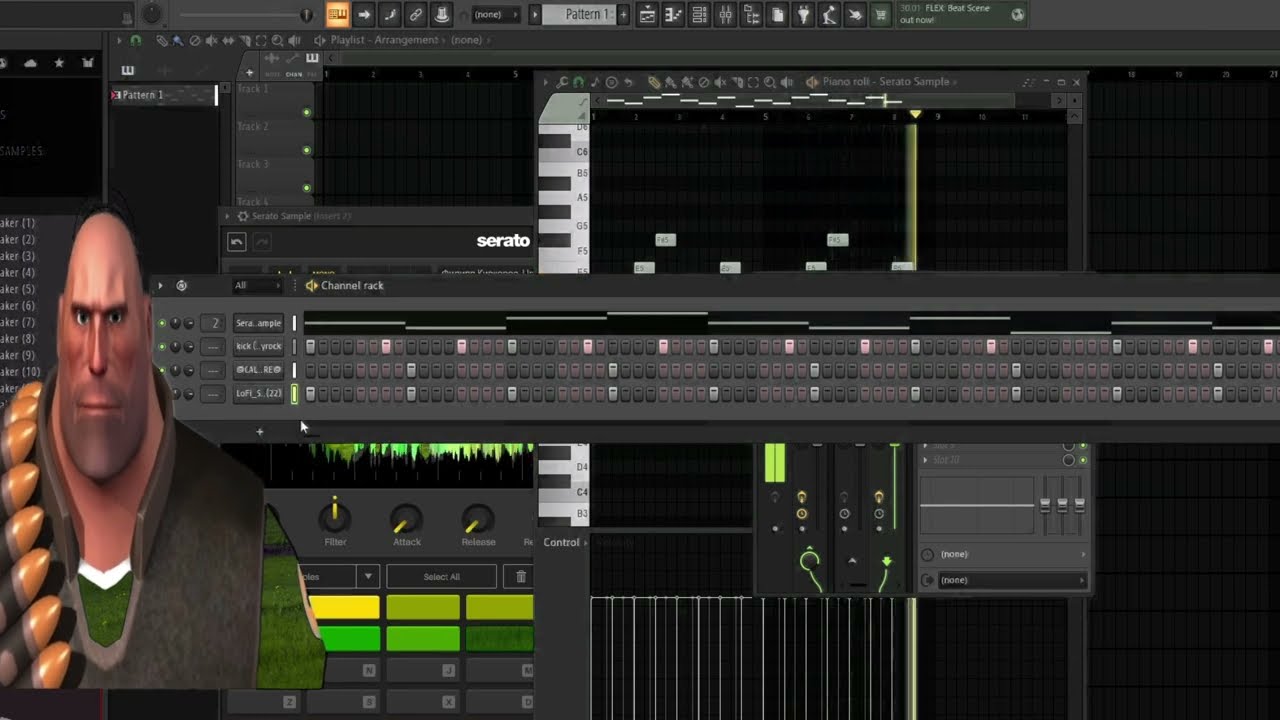This screenshot has height=720, width=1280.
Task: Open the @CAL..RE@ channel button
Action: (x=258, y=370)
